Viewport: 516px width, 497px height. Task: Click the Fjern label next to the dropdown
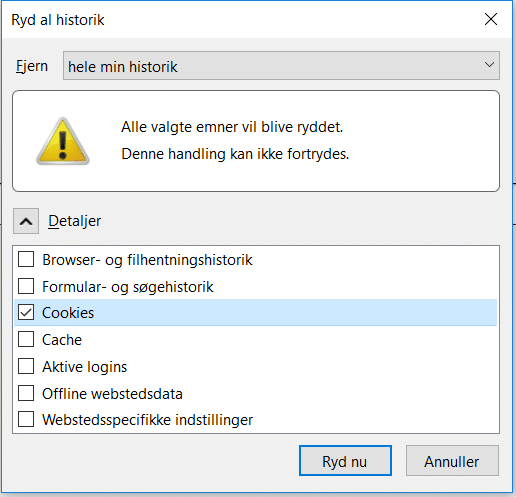[x=32, y=66]
